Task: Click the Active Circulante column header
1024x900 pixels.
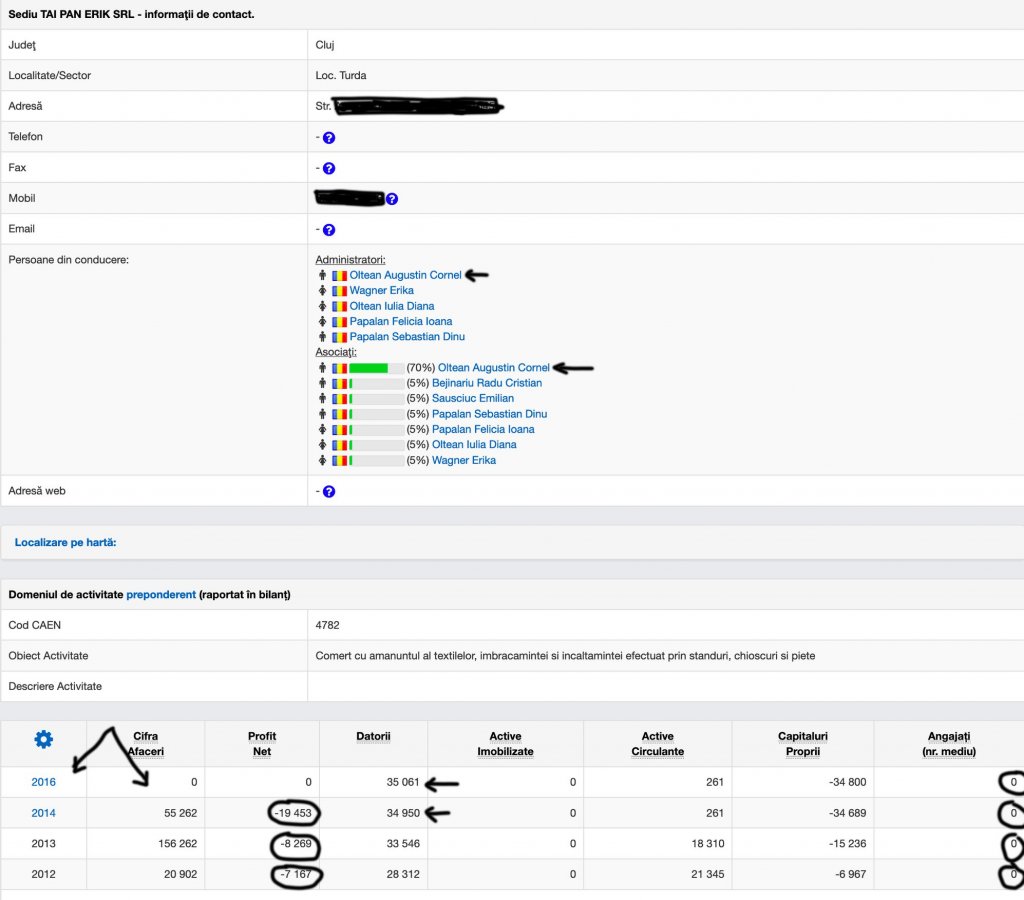Action: tap(658, 744)
